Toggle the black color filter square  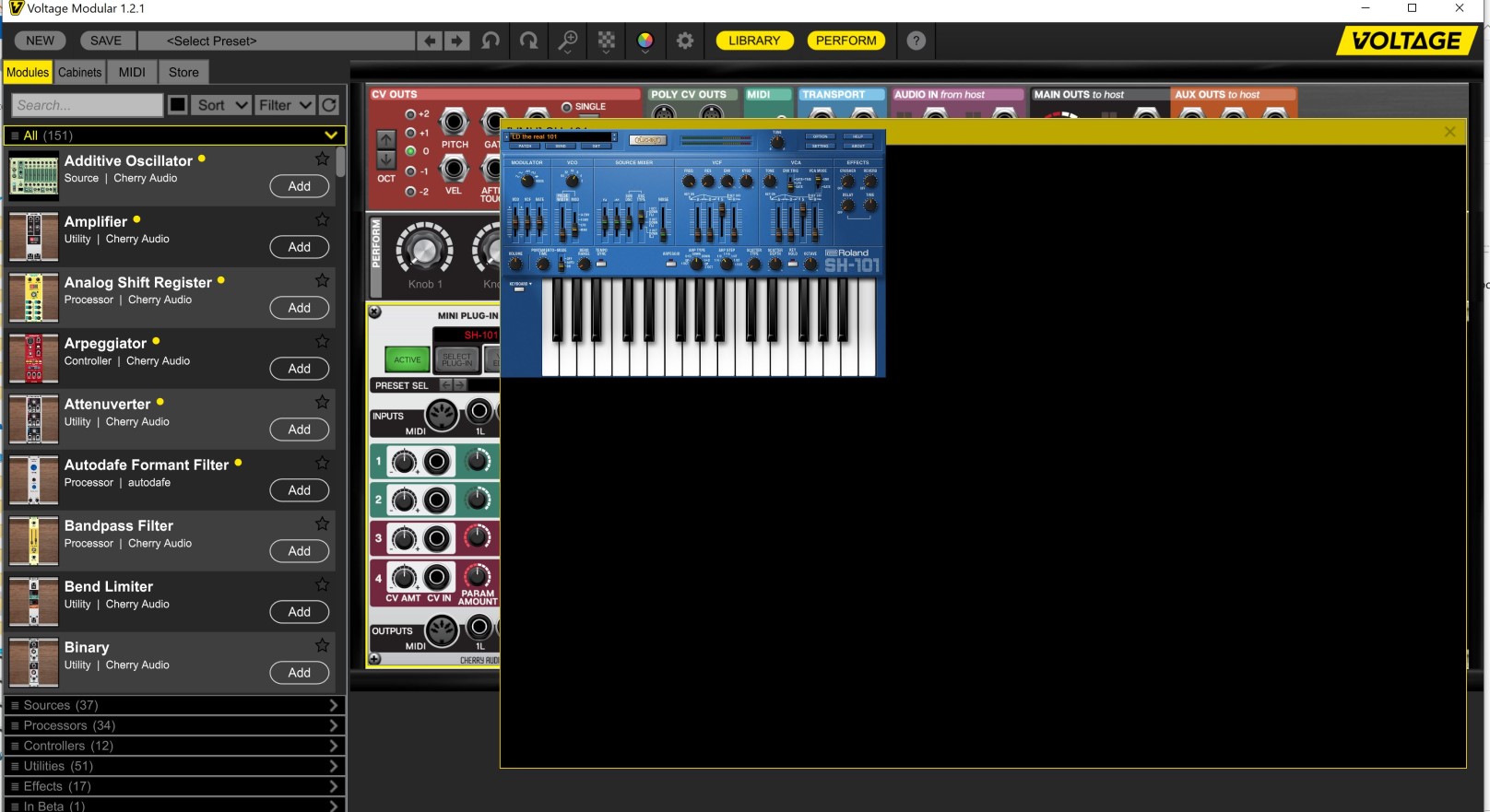coord(178,105)
